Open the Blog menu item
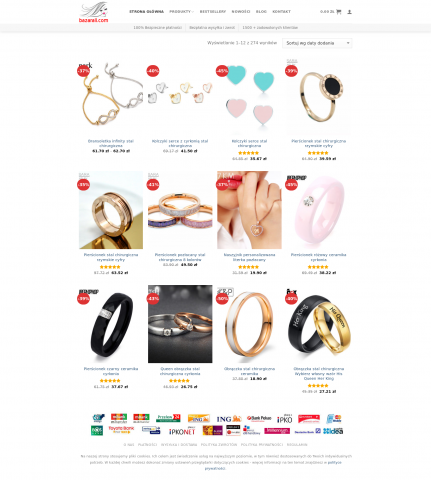The image size is (431, 480). coord(261,12)
